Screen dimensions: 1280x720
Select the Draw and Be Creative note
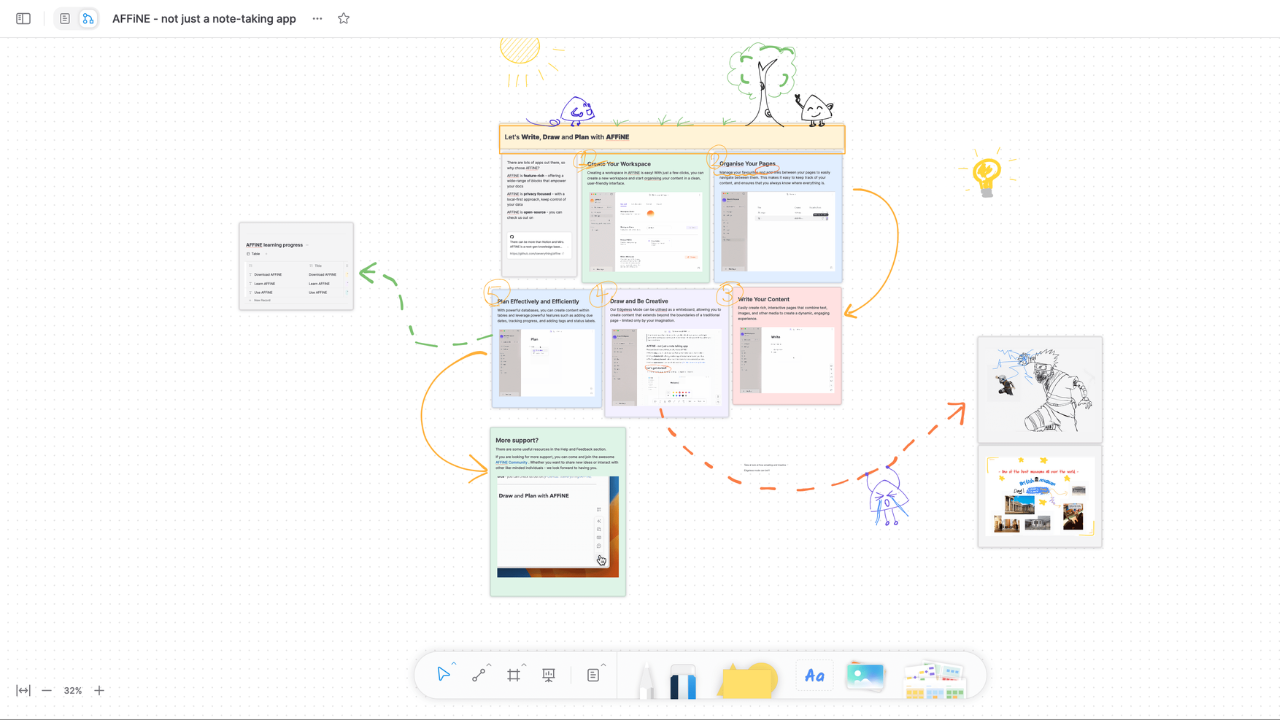pyautogui.click(x=667, y=353)
